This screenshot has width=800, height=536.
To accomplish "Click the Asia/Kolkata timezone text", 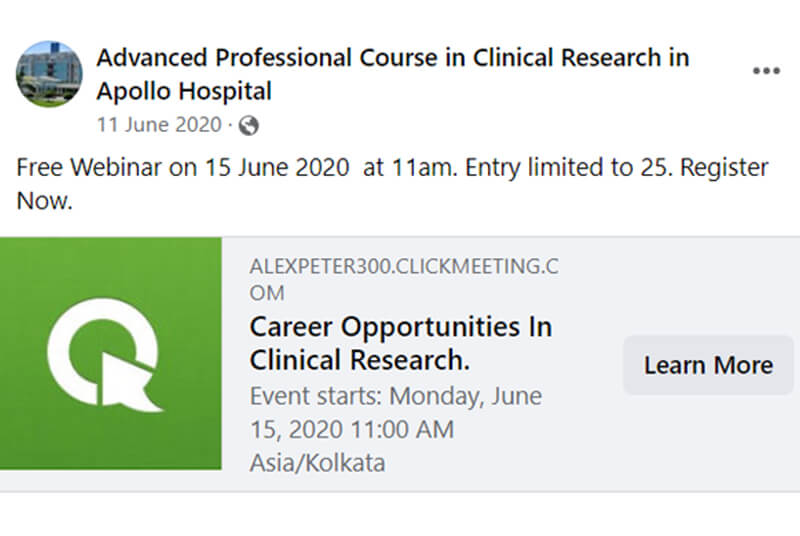I will pos(317,463).
